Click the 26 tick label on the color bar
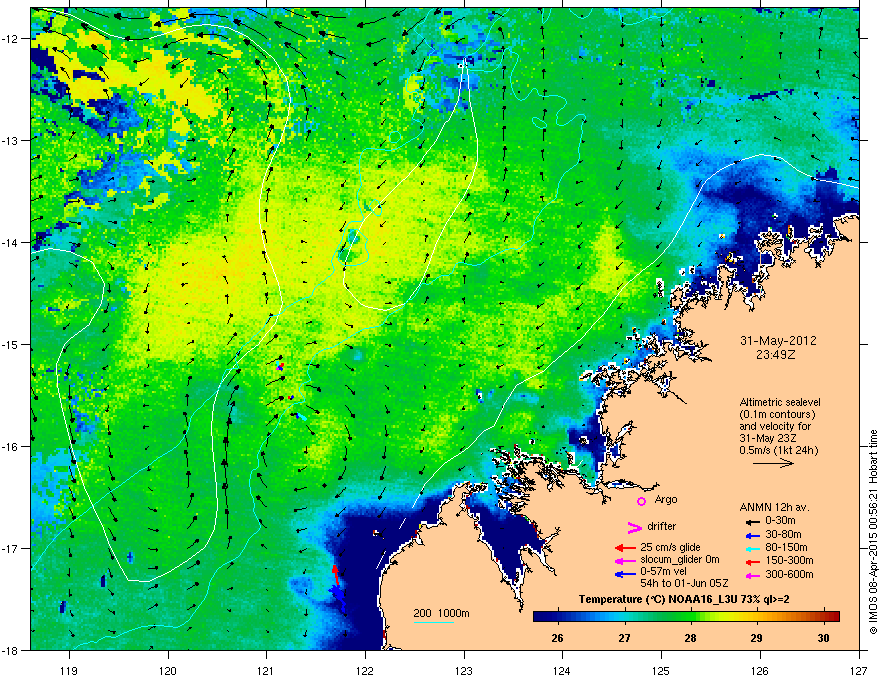This screenshot has height=680, width=880. [x=557, y=638]
